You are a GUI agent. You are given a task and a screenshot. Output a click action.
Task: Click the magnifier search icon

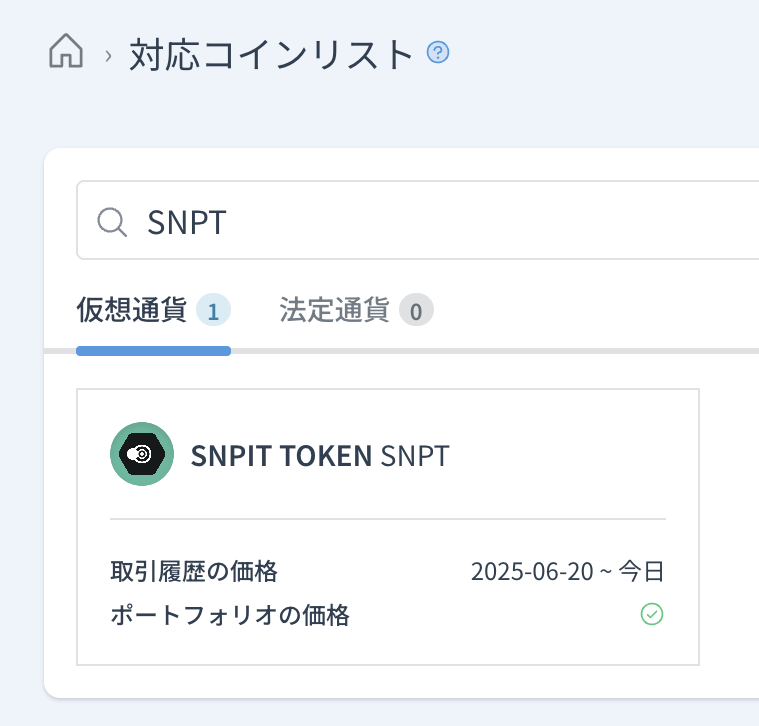pos(112,222)
